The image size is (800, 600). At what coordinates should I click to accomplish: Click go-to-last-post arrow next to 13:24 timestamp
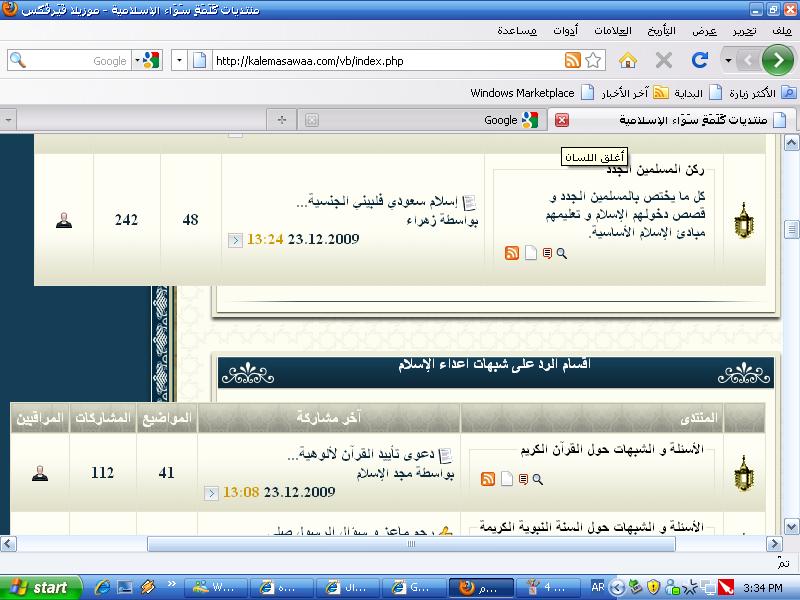(235, 240)
